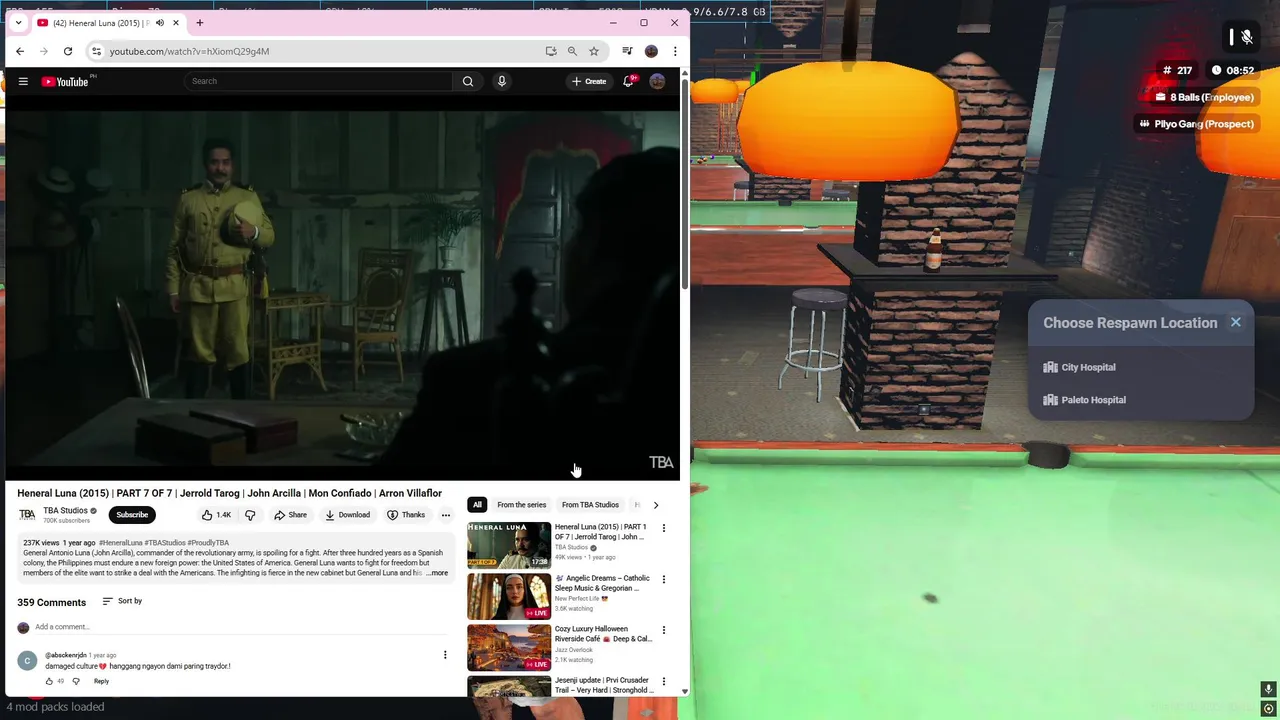Choose Paleto Hospital respawn location
This screenshot has height=720, width=1280.
click(1140, 400)
